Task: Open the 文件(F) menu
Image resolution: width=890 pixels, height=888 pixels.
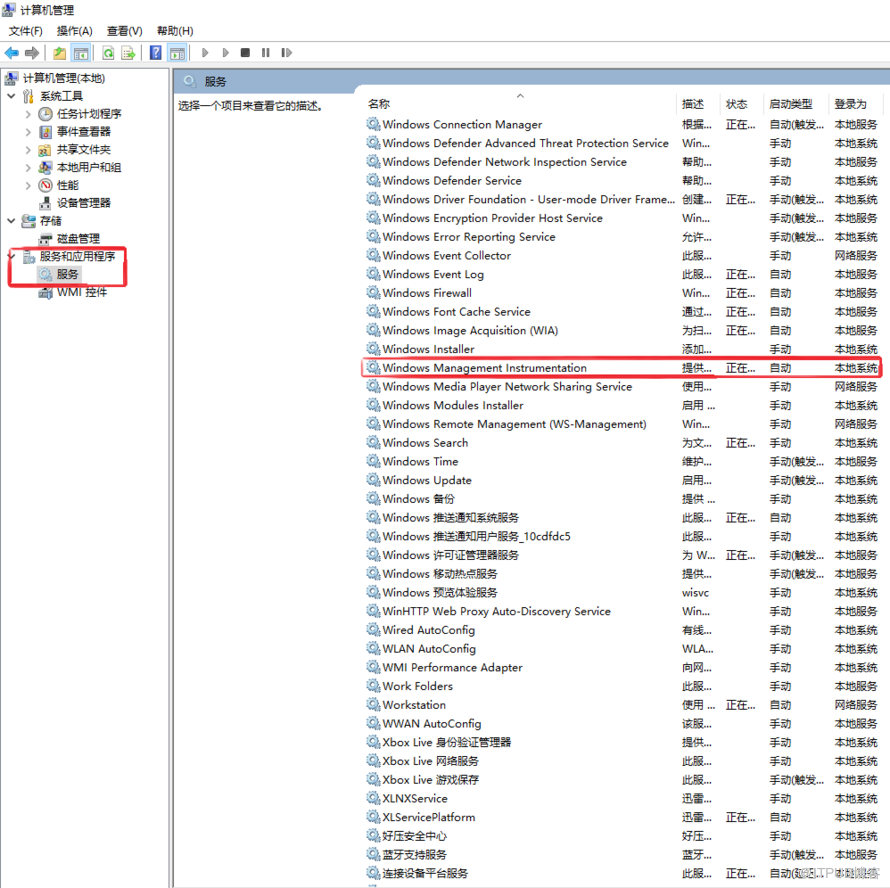Action: (x=26, y=31)
